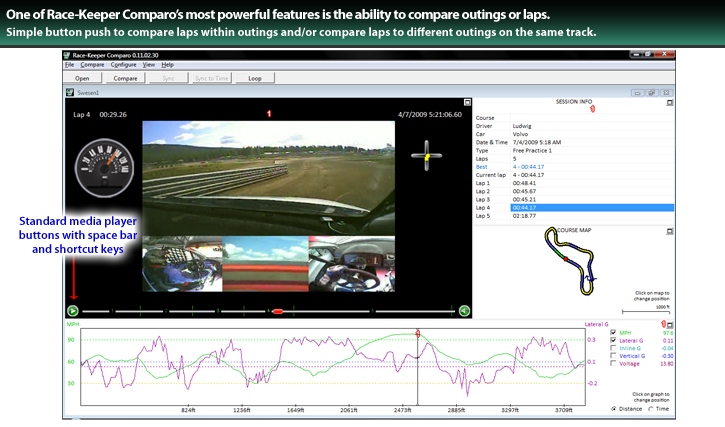Click the Loop toolbar button
The width and height of the screenshot is (725, 427).
click(254, 77)
